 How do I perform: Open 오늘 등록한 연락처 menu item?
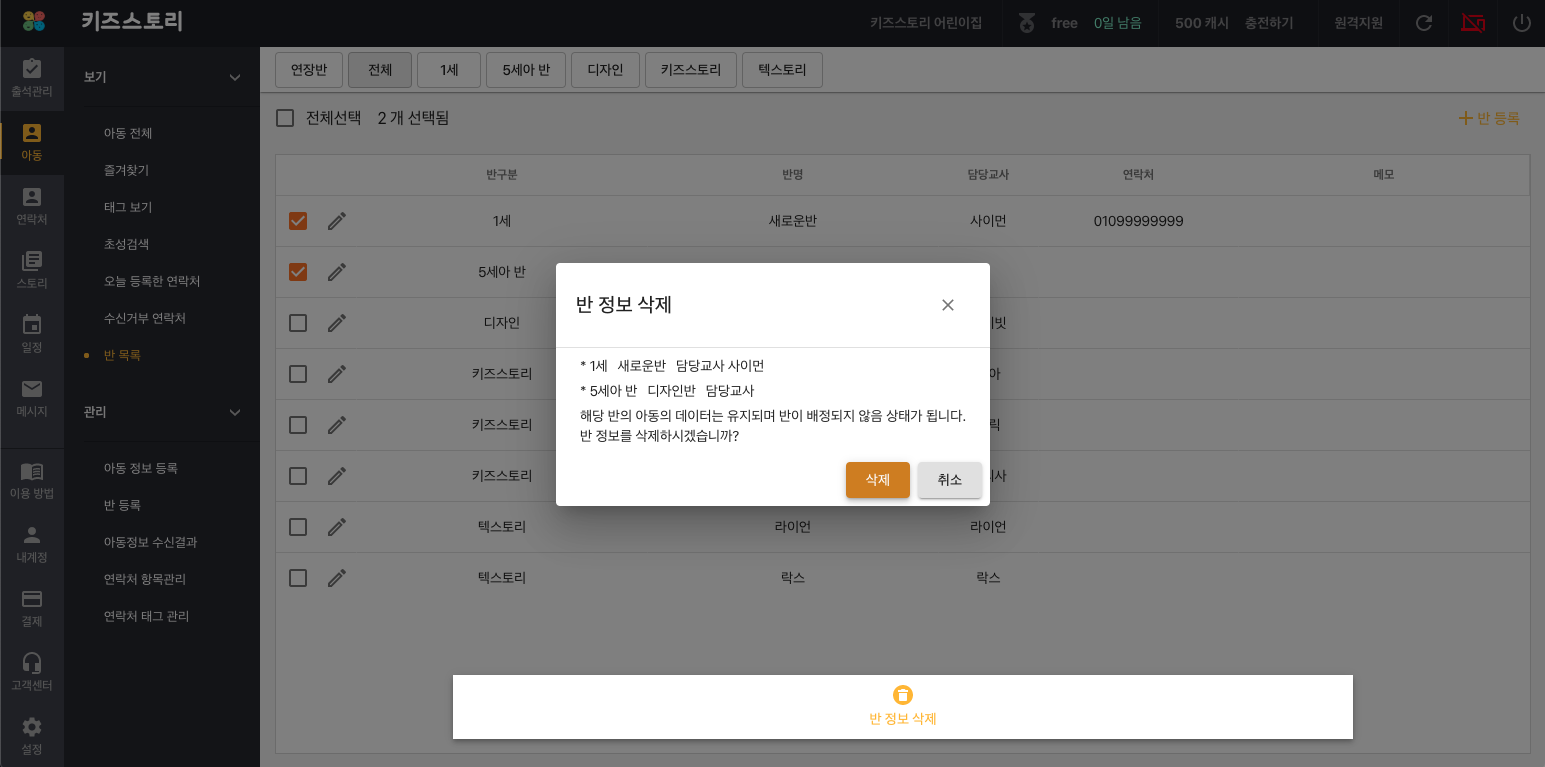click(152, 281)
